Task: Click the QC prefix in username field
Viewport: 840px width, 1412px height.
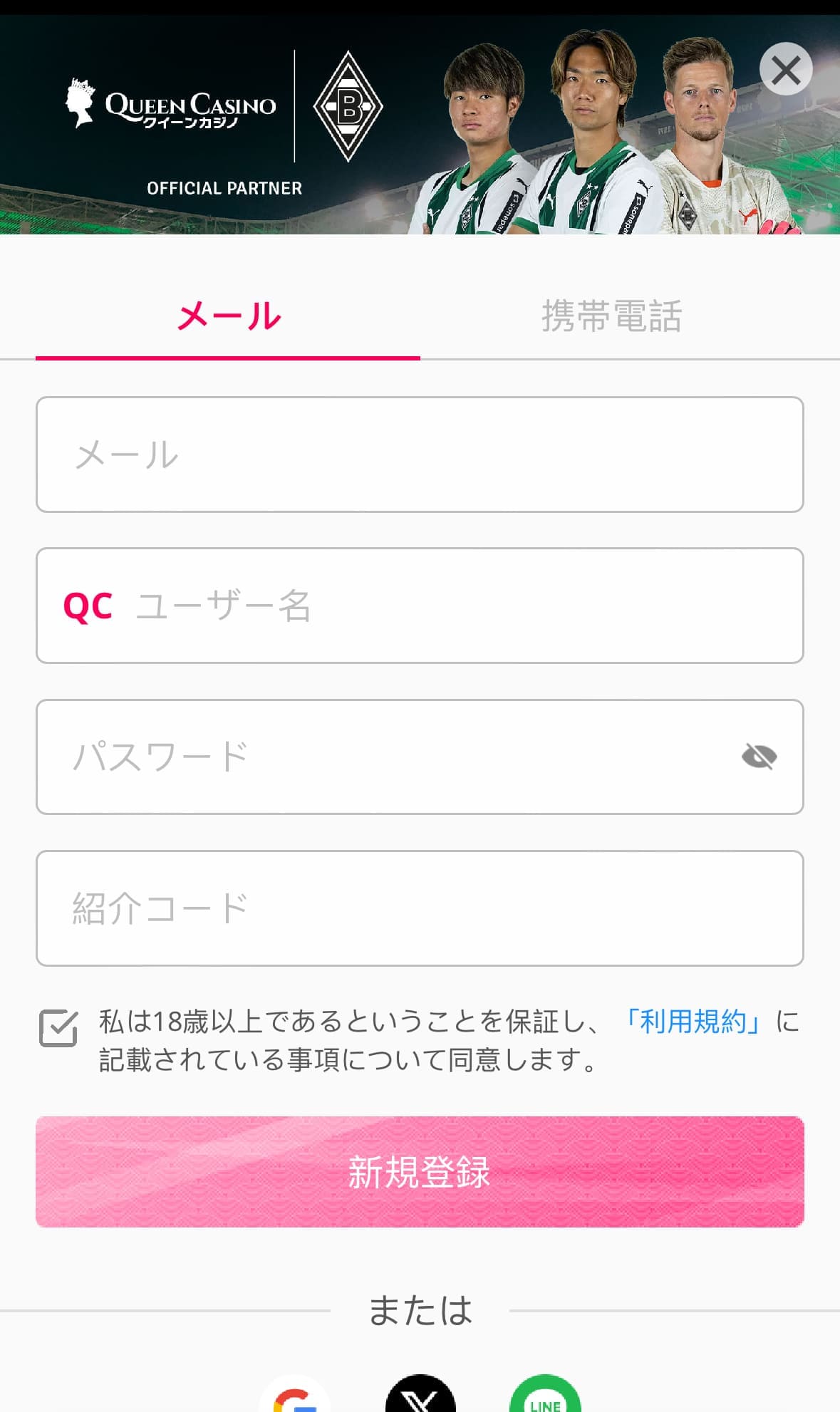Action: coord(88,606)
